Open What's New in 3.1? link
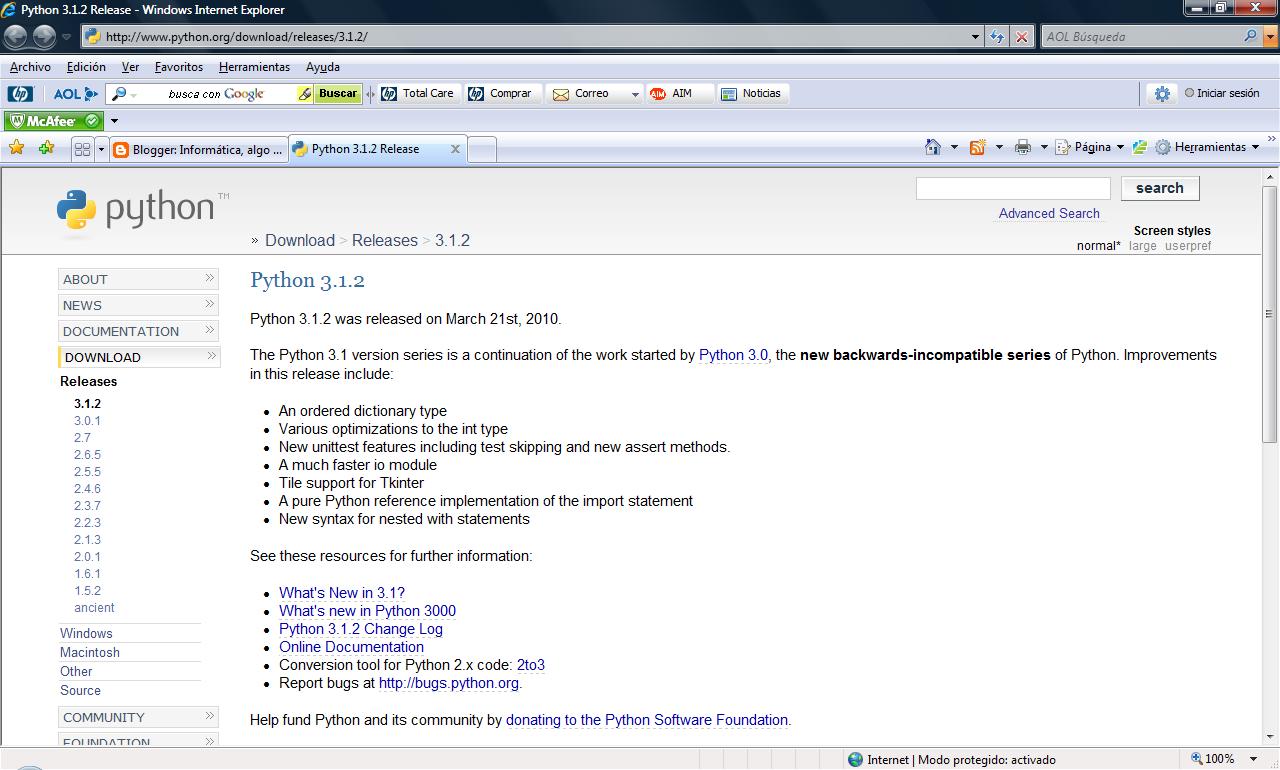Image resolution: width=1280 pixels, height=770 pixels. (x=342, y=593)
